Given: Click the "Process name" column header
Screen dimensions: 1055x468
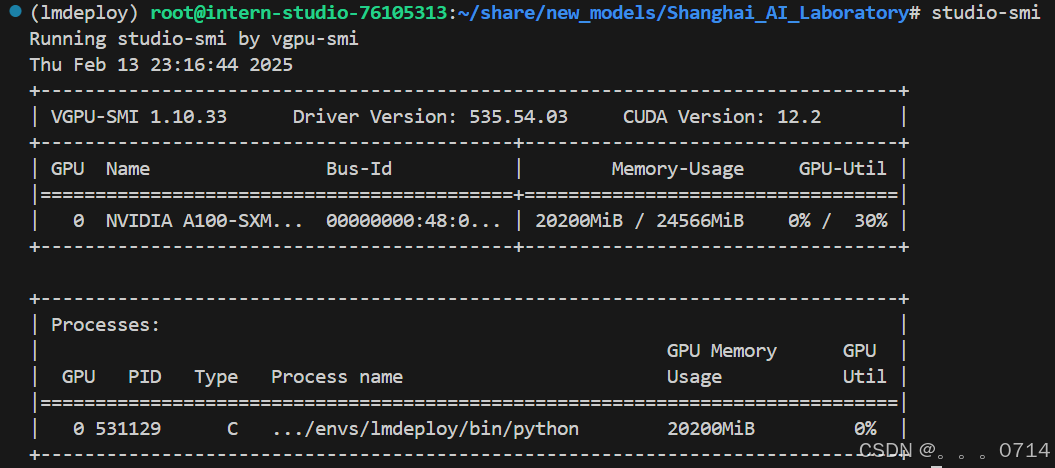Looking at the screenshot, I should point(336,377).
